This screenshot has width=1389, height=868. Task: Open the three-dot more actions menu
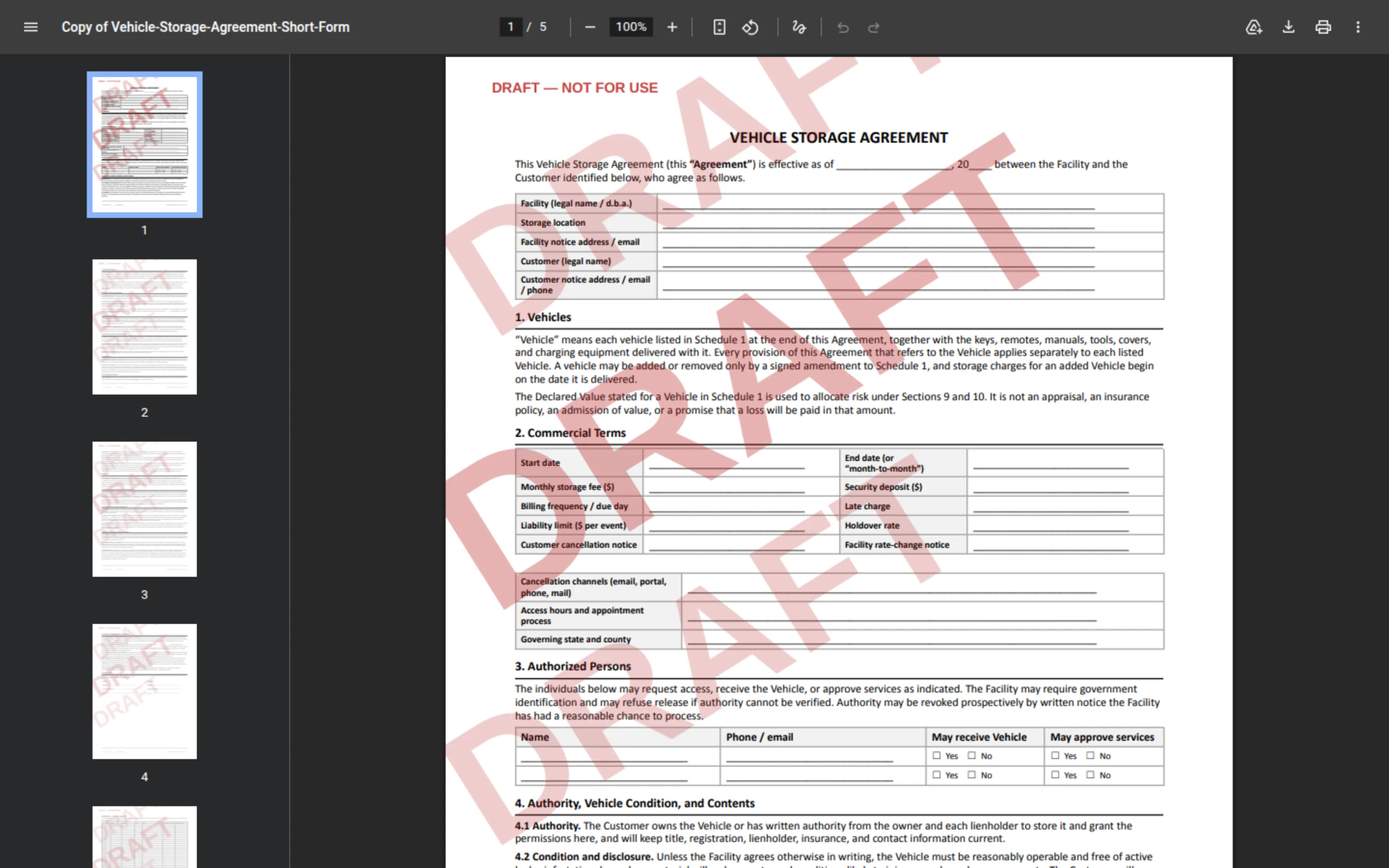click(1358, 27)
